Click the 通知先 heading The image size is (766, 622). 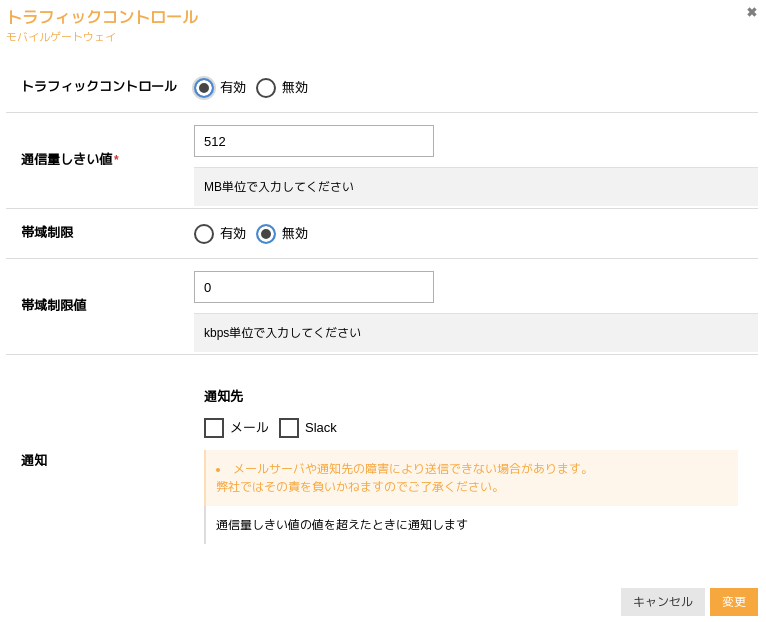tap(223, 396)
